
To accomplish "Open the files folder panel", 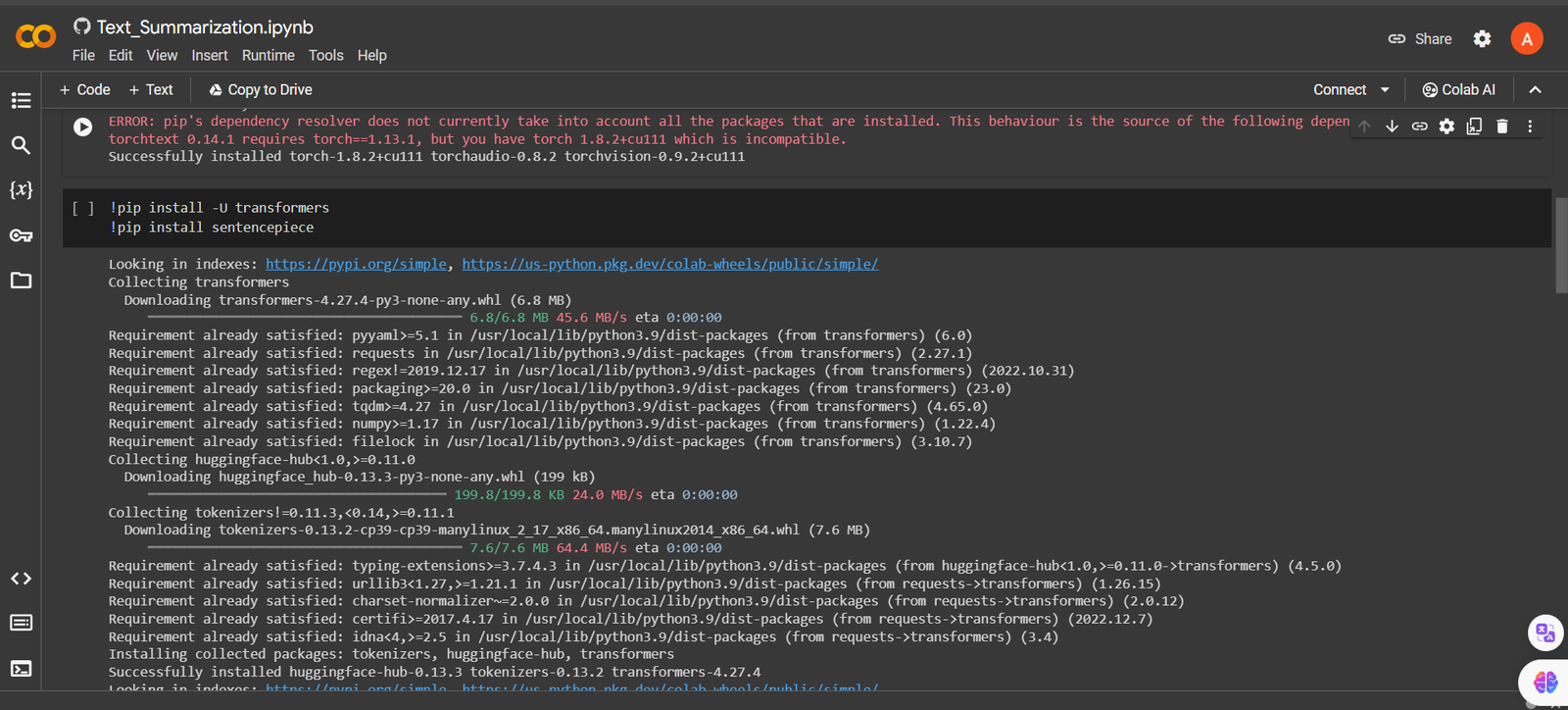I will (x=21, y=280).
